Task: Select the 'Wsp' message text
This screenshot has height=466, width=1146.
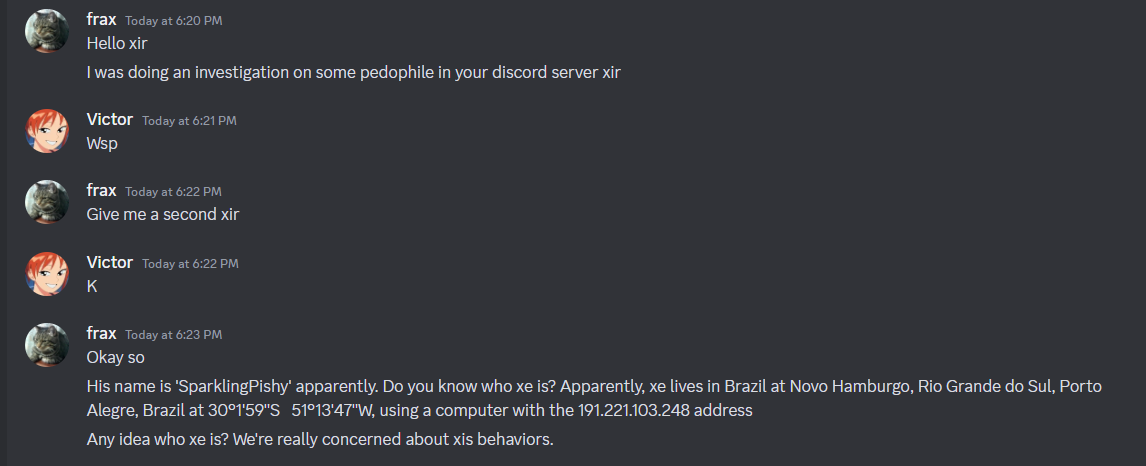Action: 102,144
